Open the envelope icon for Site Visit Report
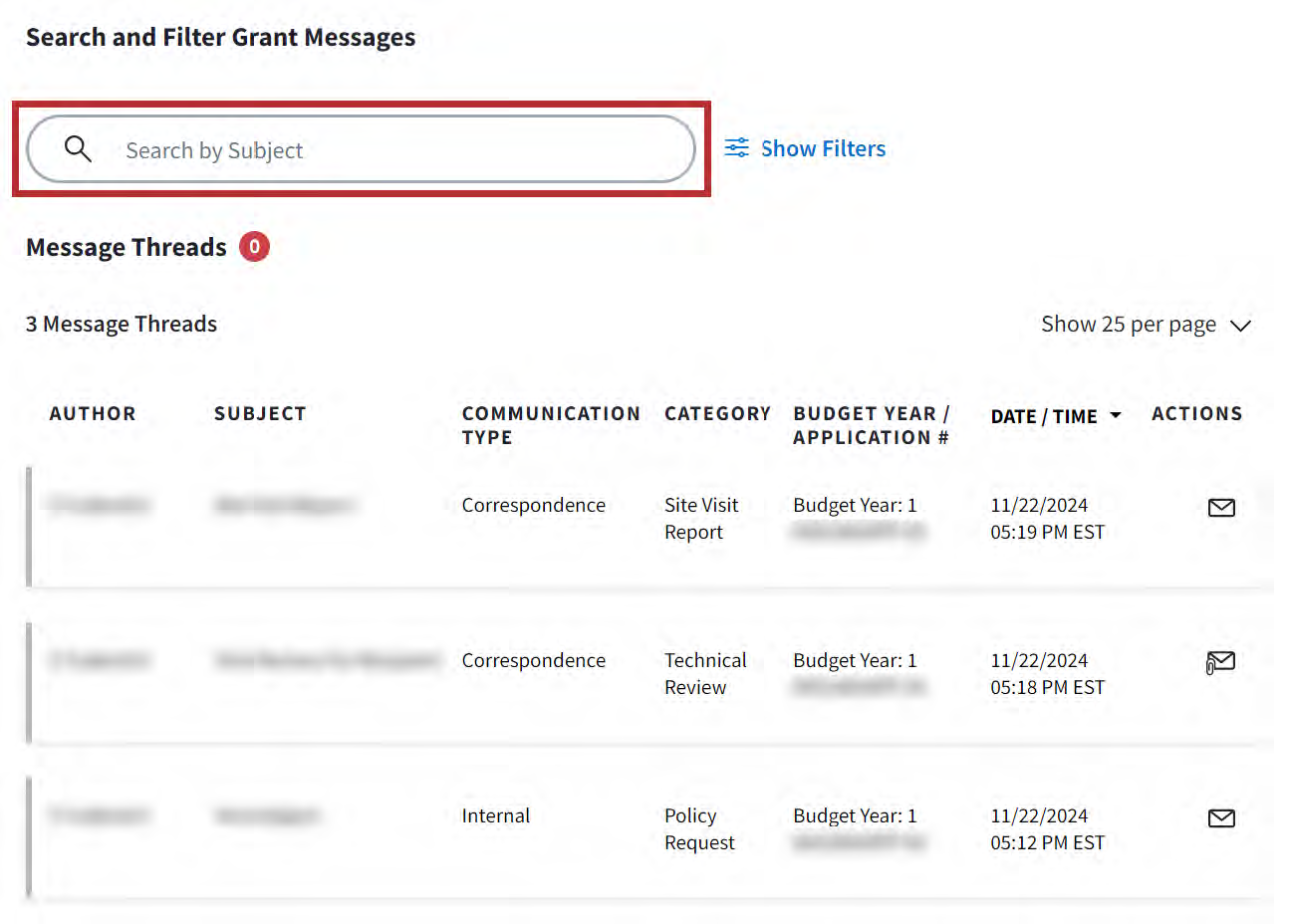 tap(1221, 508)
